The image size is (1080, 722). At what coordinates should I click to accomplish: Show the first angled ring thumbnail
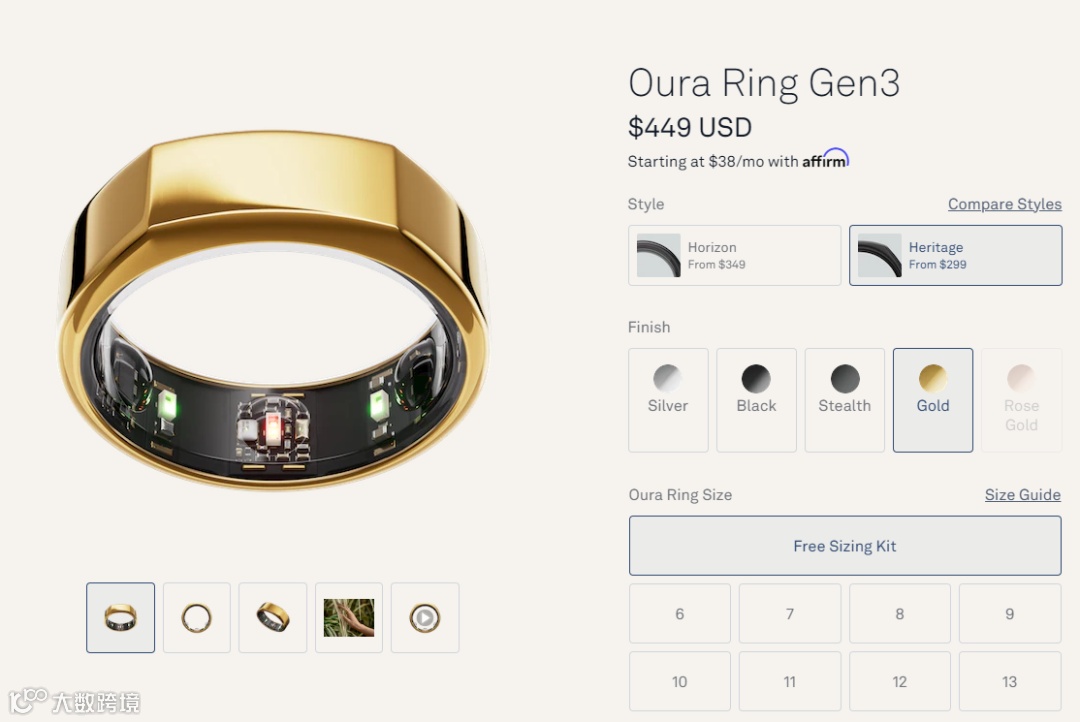pos(121,617)
